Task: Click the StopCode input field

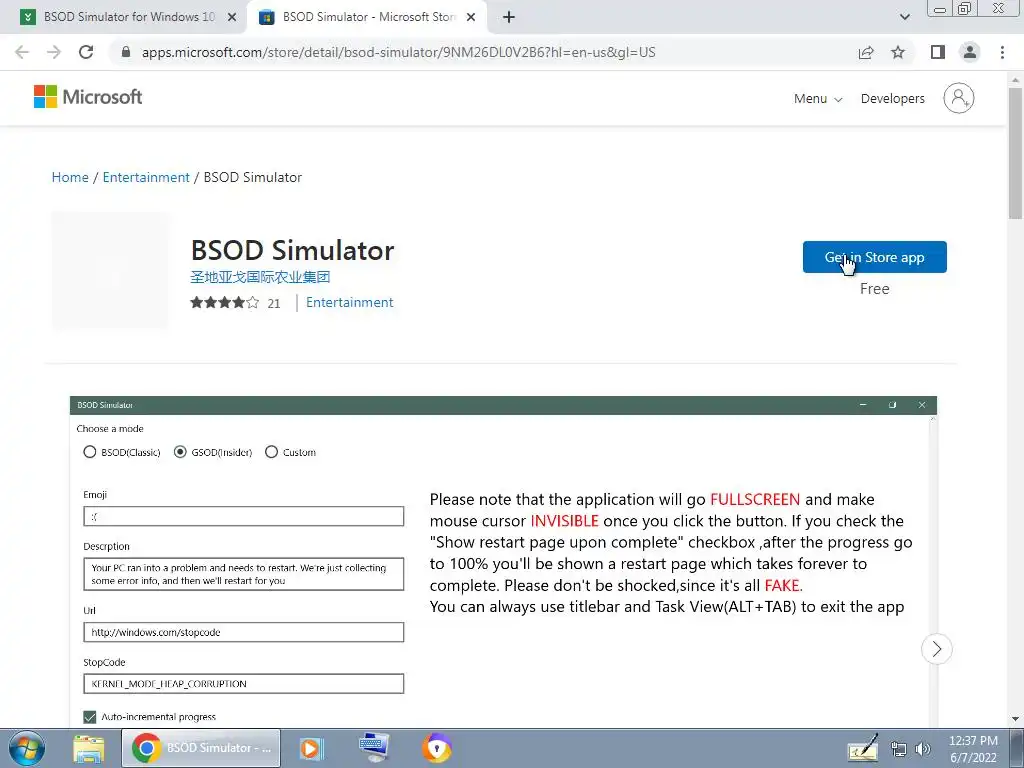Action: point(244,684)
